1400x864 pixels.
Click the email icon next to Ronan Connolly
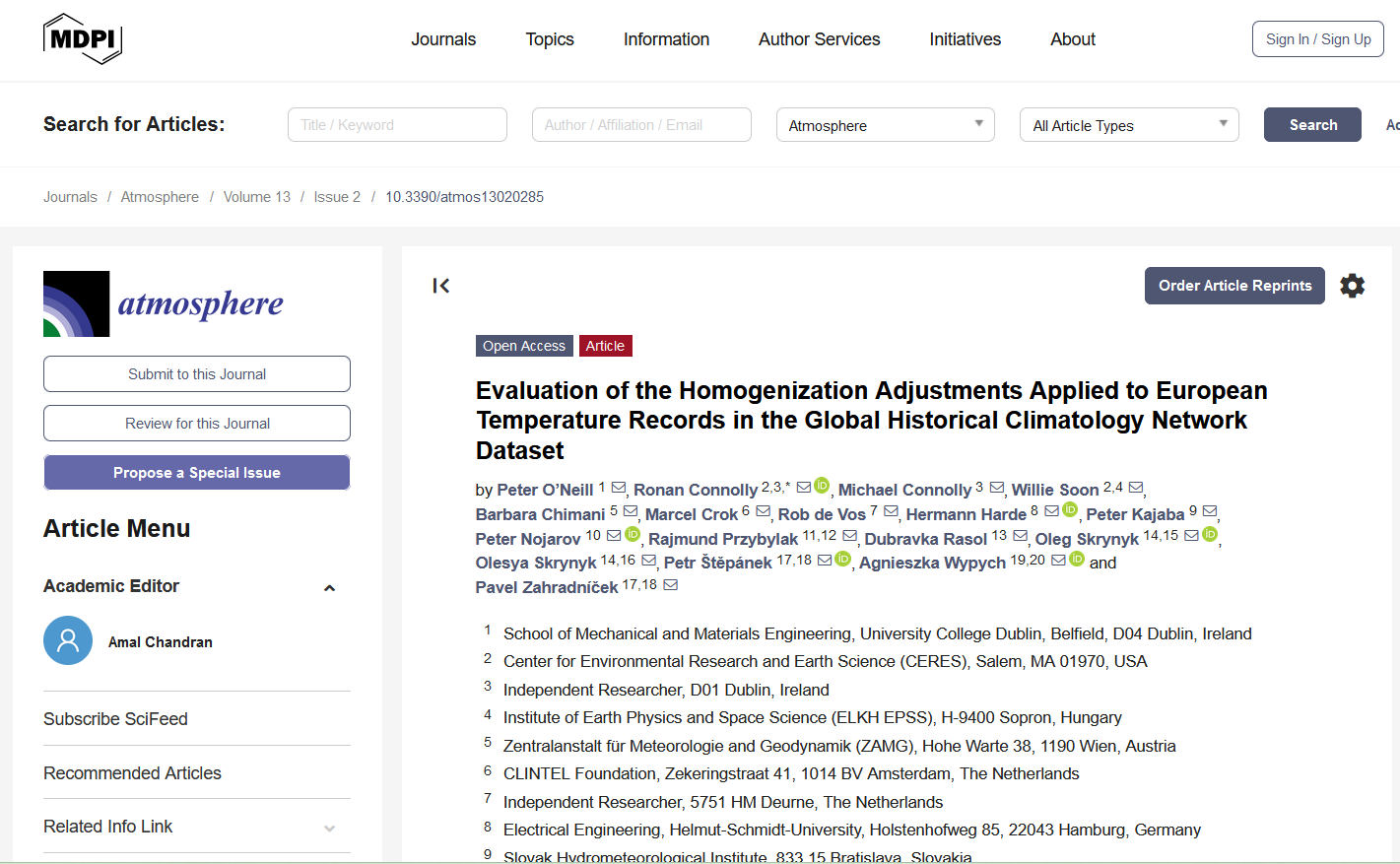tap(804, 487)
